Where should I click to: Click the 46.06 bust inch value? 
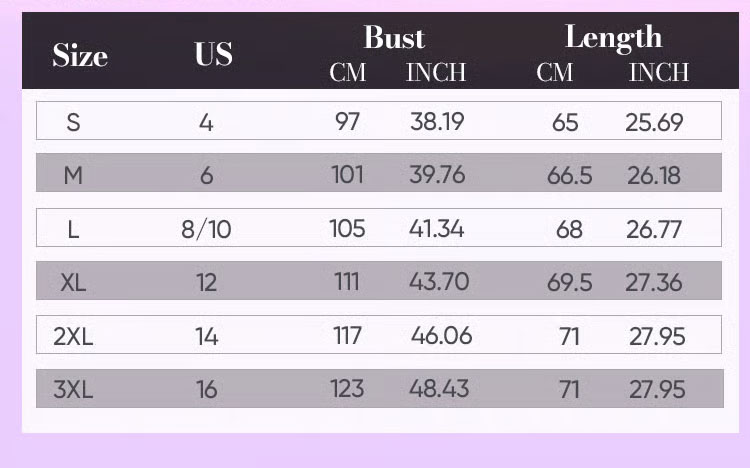tap(441, 335)
